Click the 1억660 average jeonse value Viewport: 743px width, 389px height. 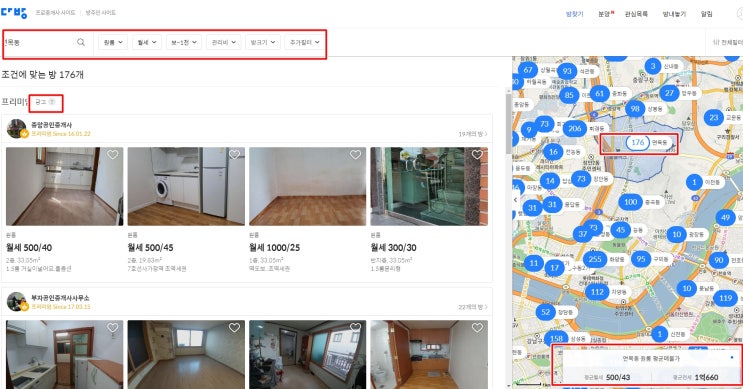706,377
